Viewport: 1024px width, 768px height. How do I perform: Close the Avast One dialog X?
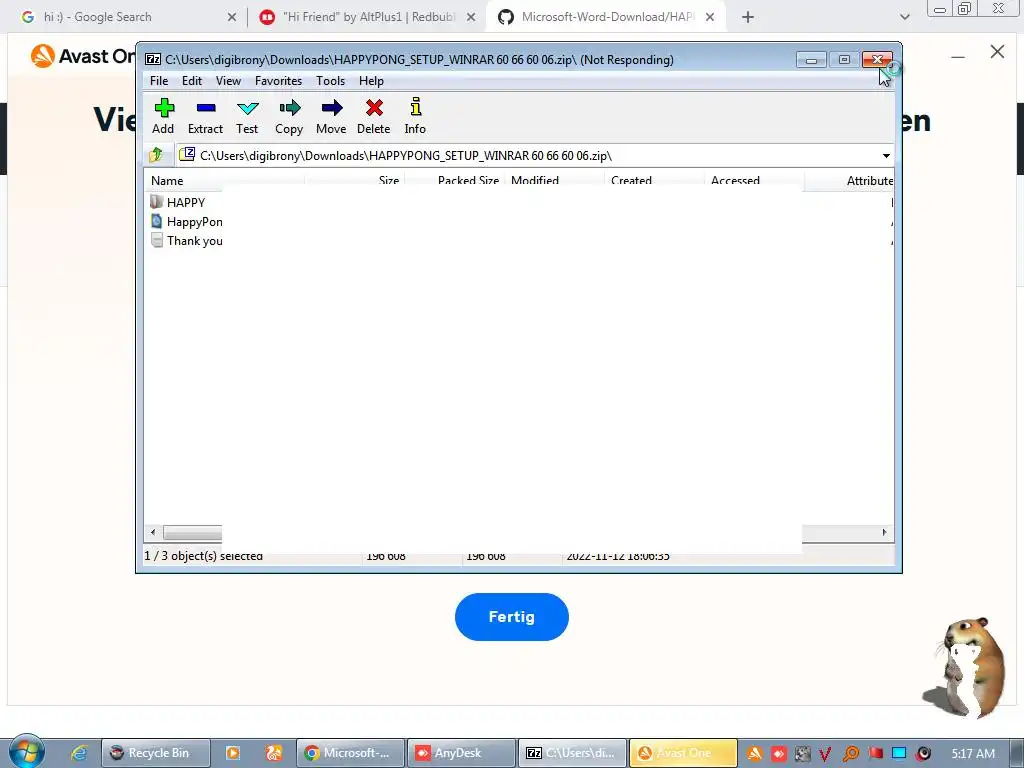click(997, 52)
